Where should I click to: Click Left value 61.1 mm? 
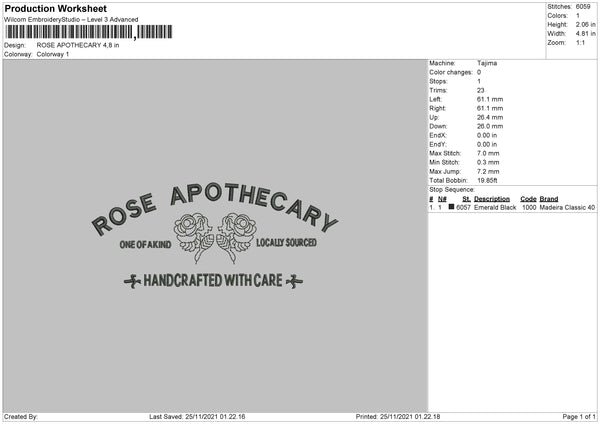tap(490, 99)
